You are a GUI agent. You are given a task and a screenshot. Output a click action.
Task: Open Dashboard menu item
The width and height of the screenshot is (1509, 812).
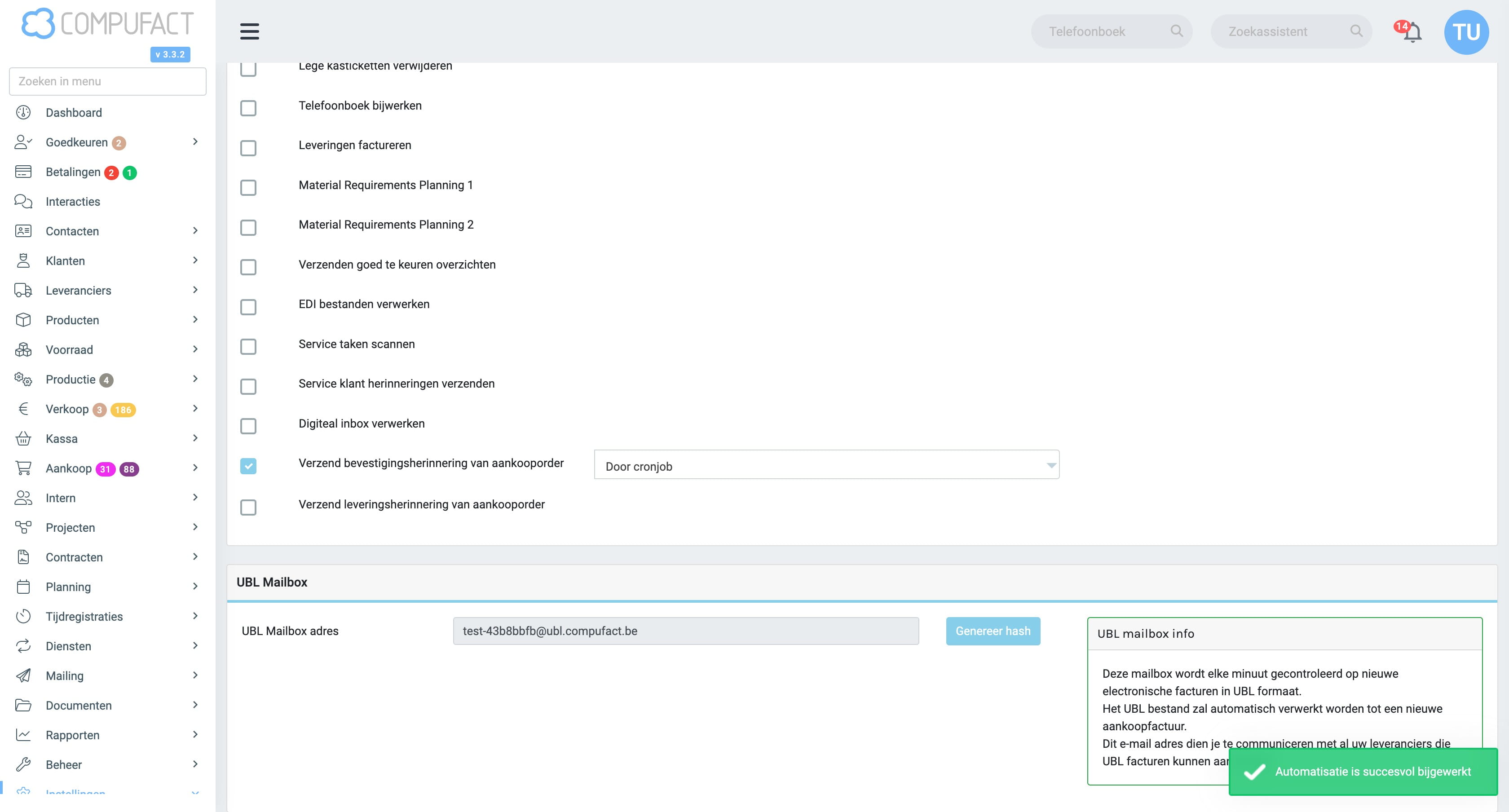[x=108, y=112]
